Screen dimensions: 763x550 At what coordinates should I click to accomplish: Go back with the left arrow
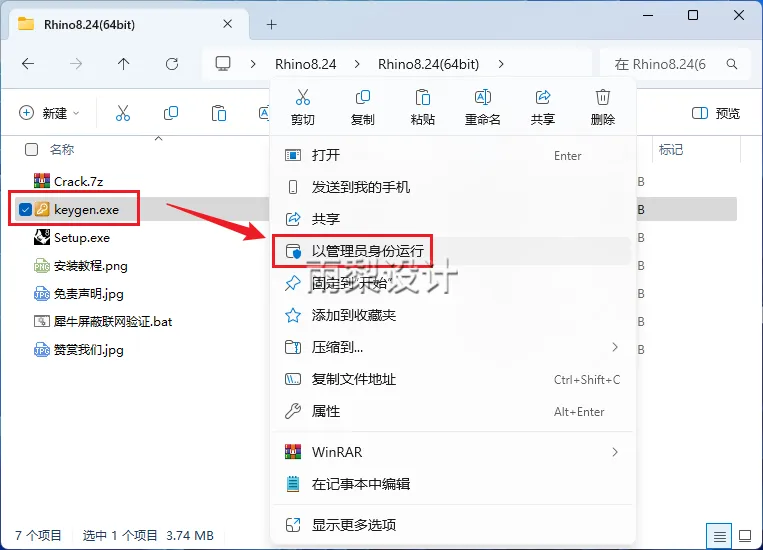pos(28,64)
